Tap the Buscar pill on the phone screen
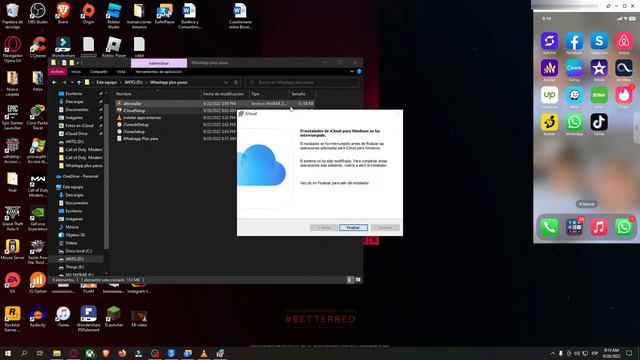 [587, 204]
